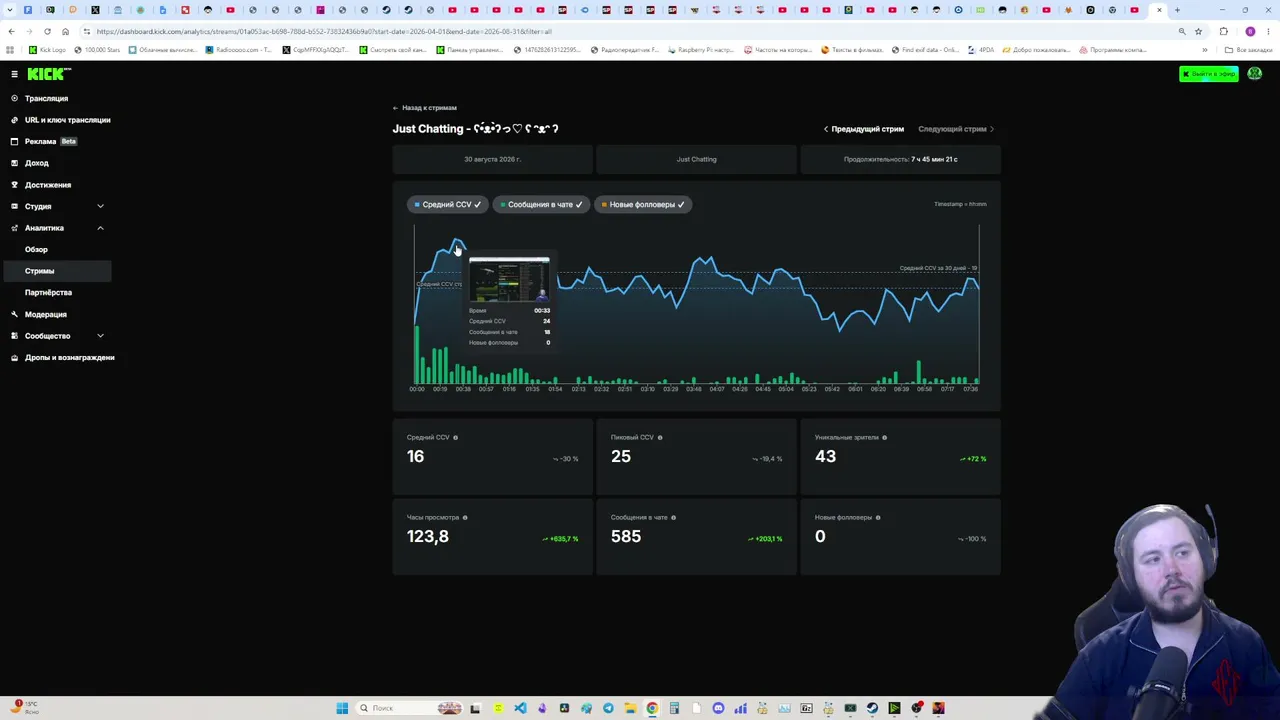The width and height of the screenshot is (1280, 720).
Task: Open Telegram from the taskbar
Action: click(608, 708)
